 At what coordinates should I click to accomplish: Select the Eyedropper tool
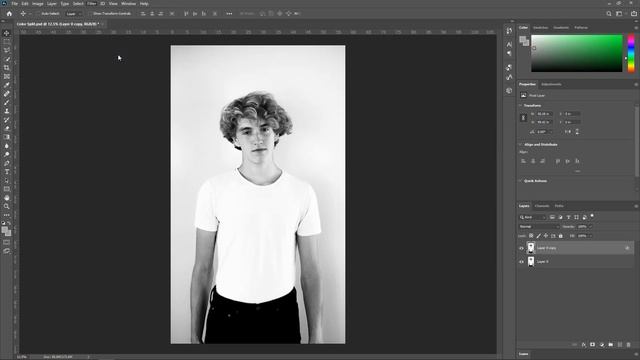point(7,85)
